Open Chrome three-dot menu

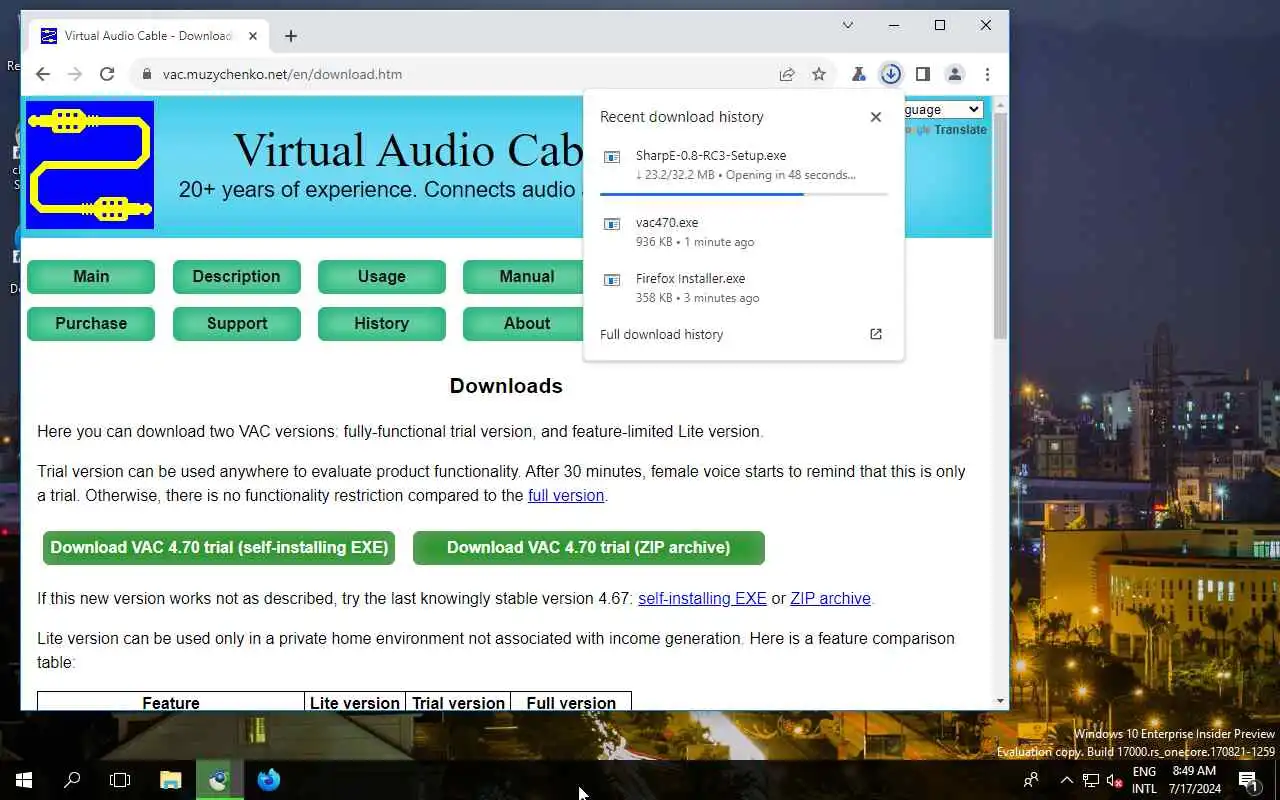[x=987, y=74]
